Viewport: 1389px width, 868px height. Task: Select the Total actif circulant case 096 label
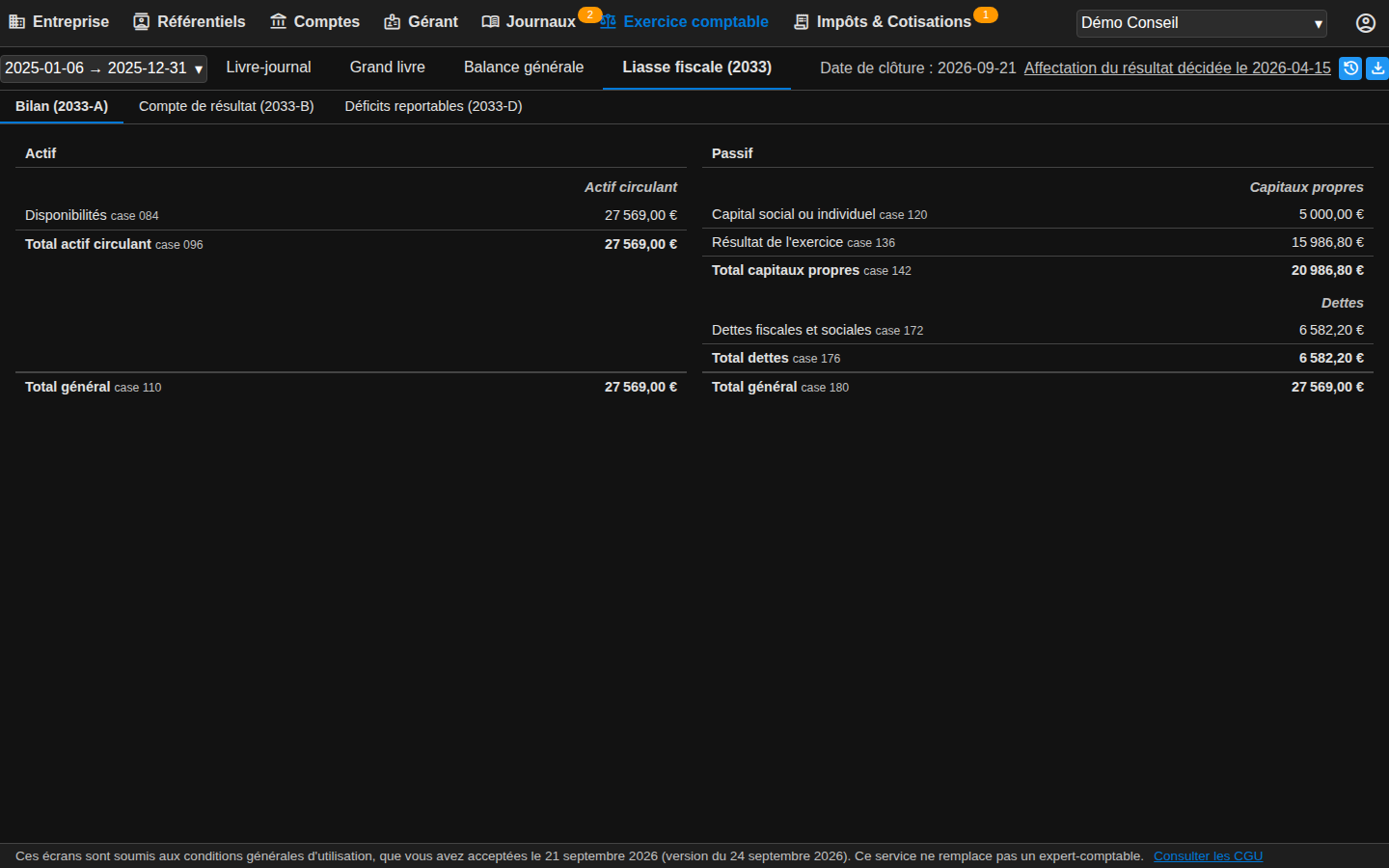pyautogui.click(x=114, y=244)
